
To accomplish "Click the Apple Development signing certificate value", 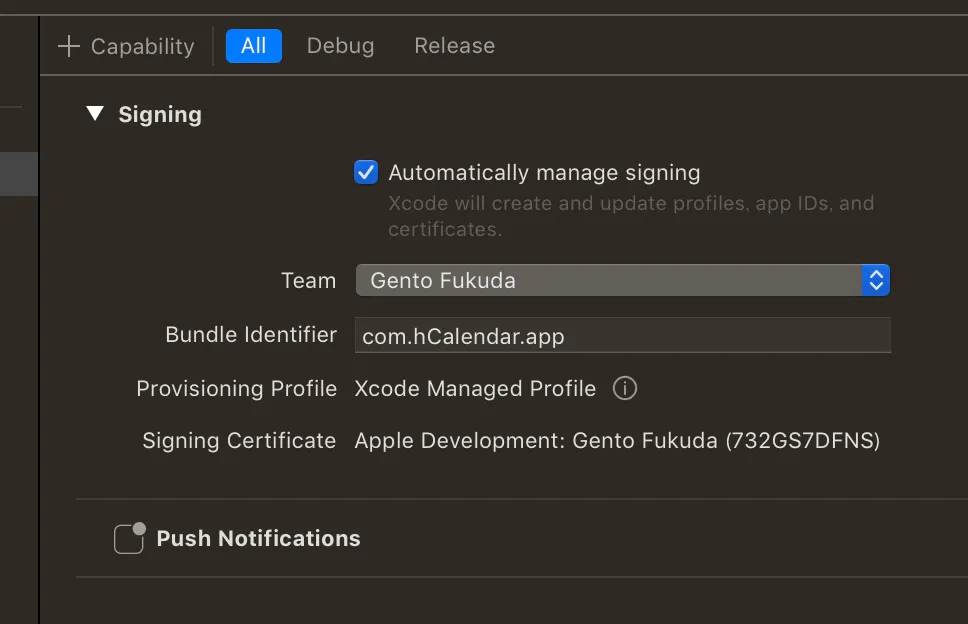I will (617, 441).
